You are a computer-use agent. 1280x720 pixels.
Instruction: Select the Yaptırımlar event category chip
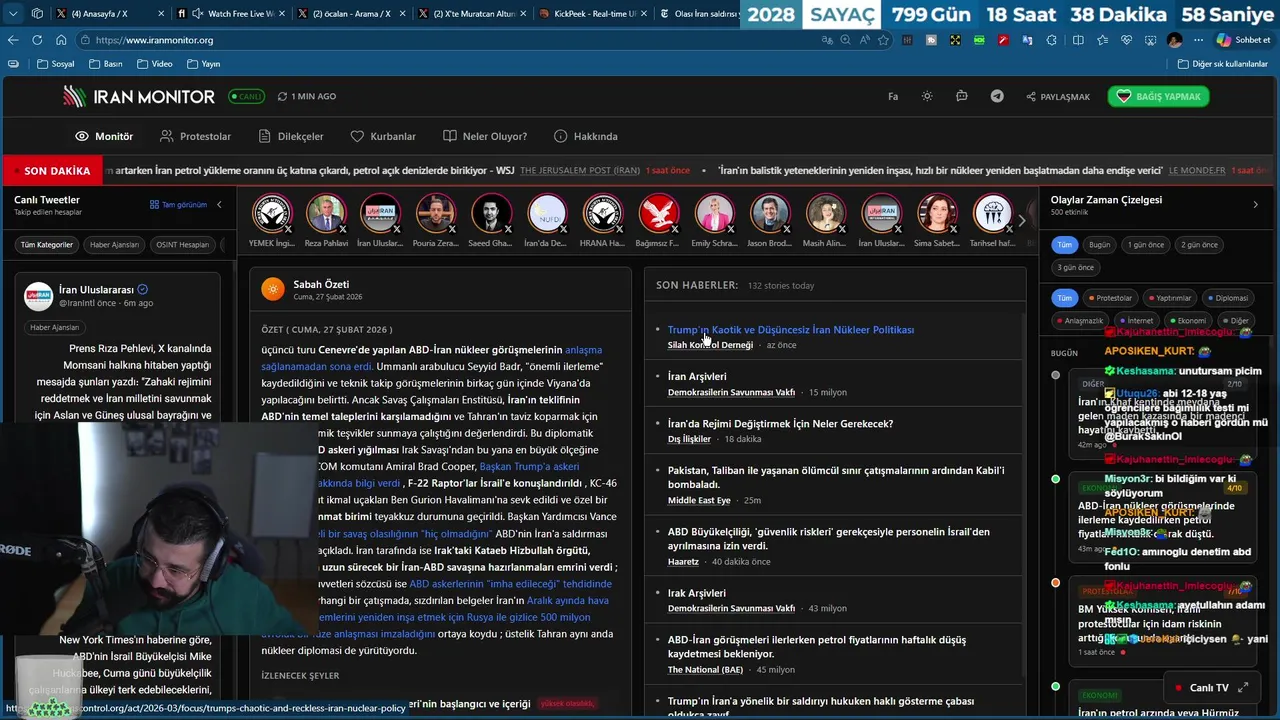1169,298
